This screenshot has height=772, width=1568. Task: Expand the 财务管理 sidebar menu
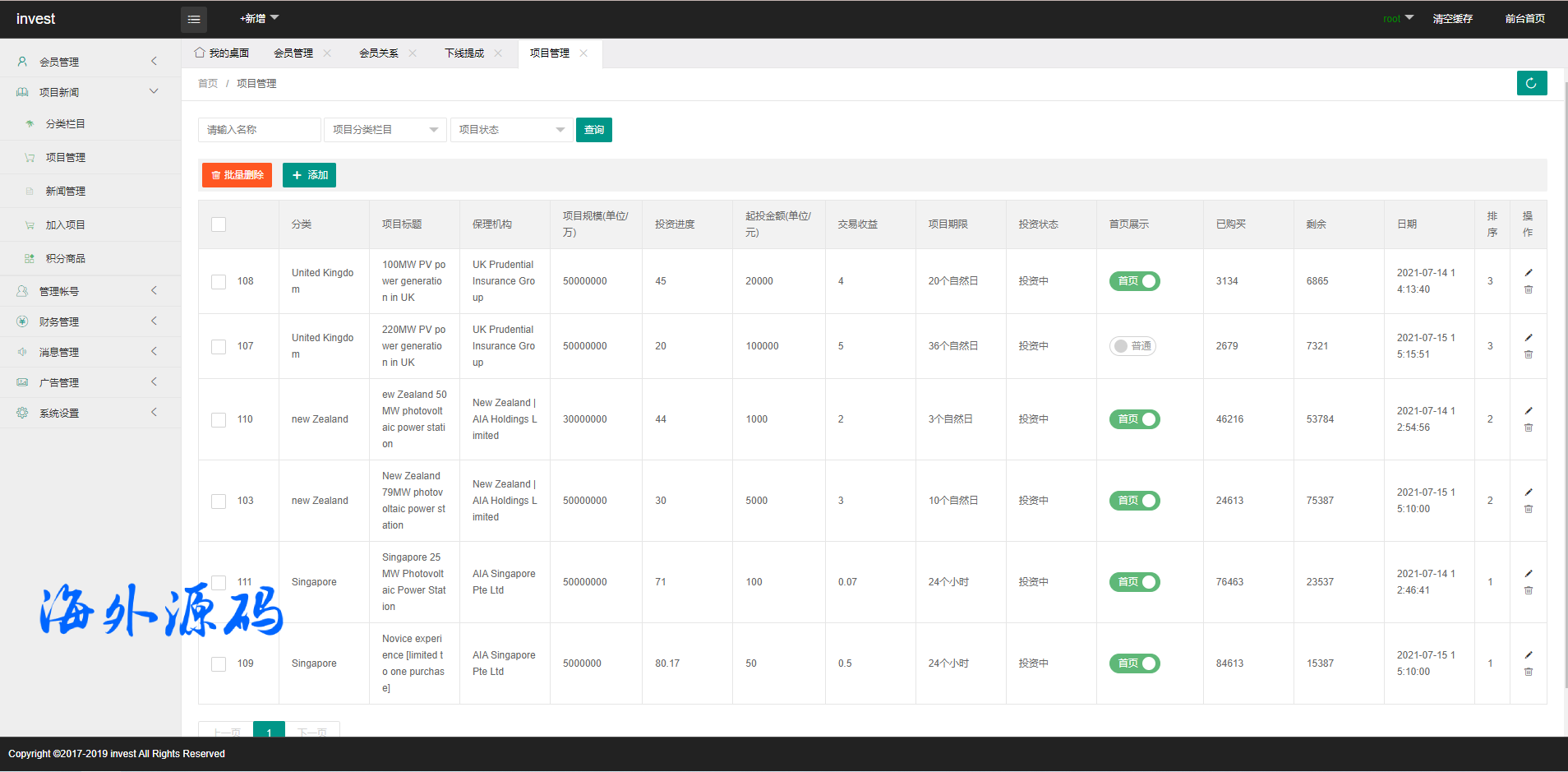point(89,321)
